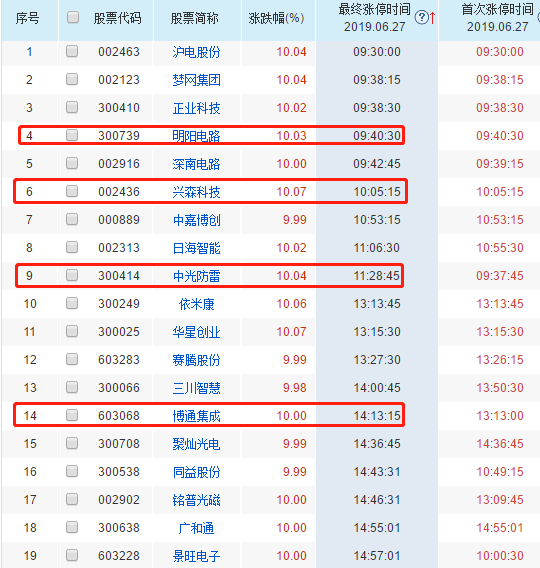Screen dimensions: 540x568
Task: Click the question mark help icon
Action: click(421, 17)
